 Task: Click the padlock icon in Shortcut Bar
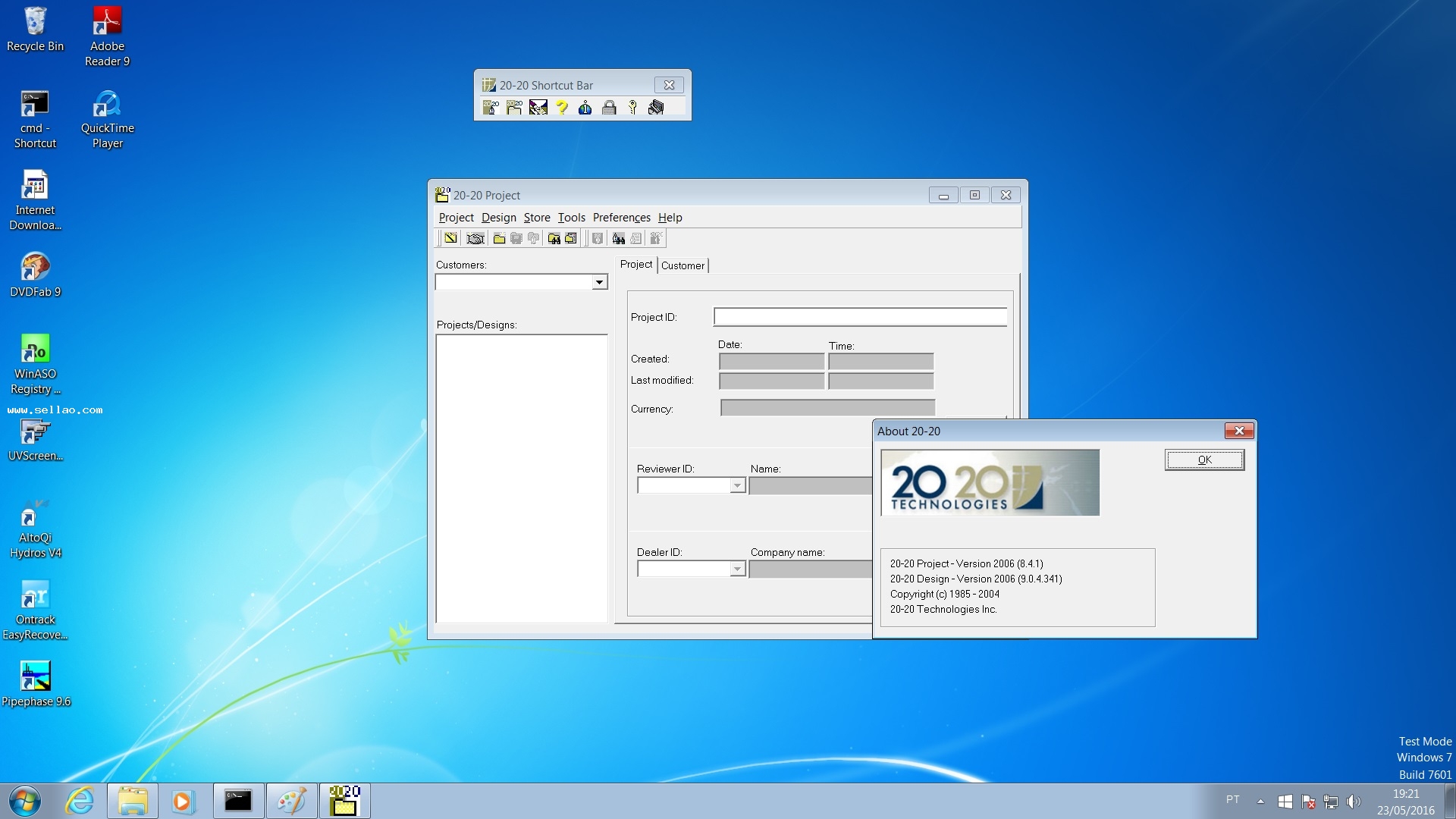click(x=609, y=108)
